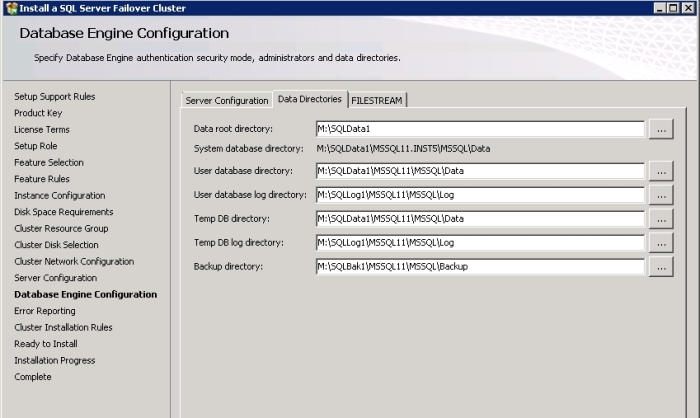Minimize the installer window
Viewport: 700px width, 418px height.
click(661, 7)
